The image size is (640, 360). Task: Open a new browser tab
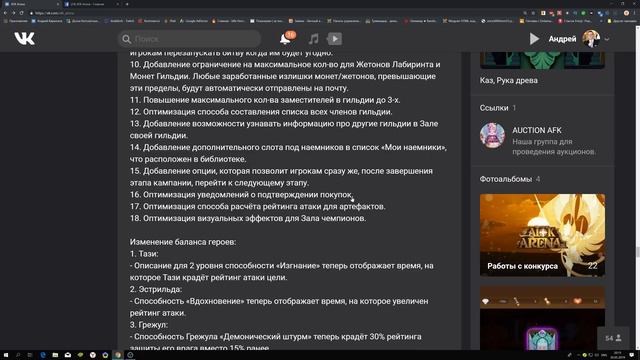pos(127,4)
